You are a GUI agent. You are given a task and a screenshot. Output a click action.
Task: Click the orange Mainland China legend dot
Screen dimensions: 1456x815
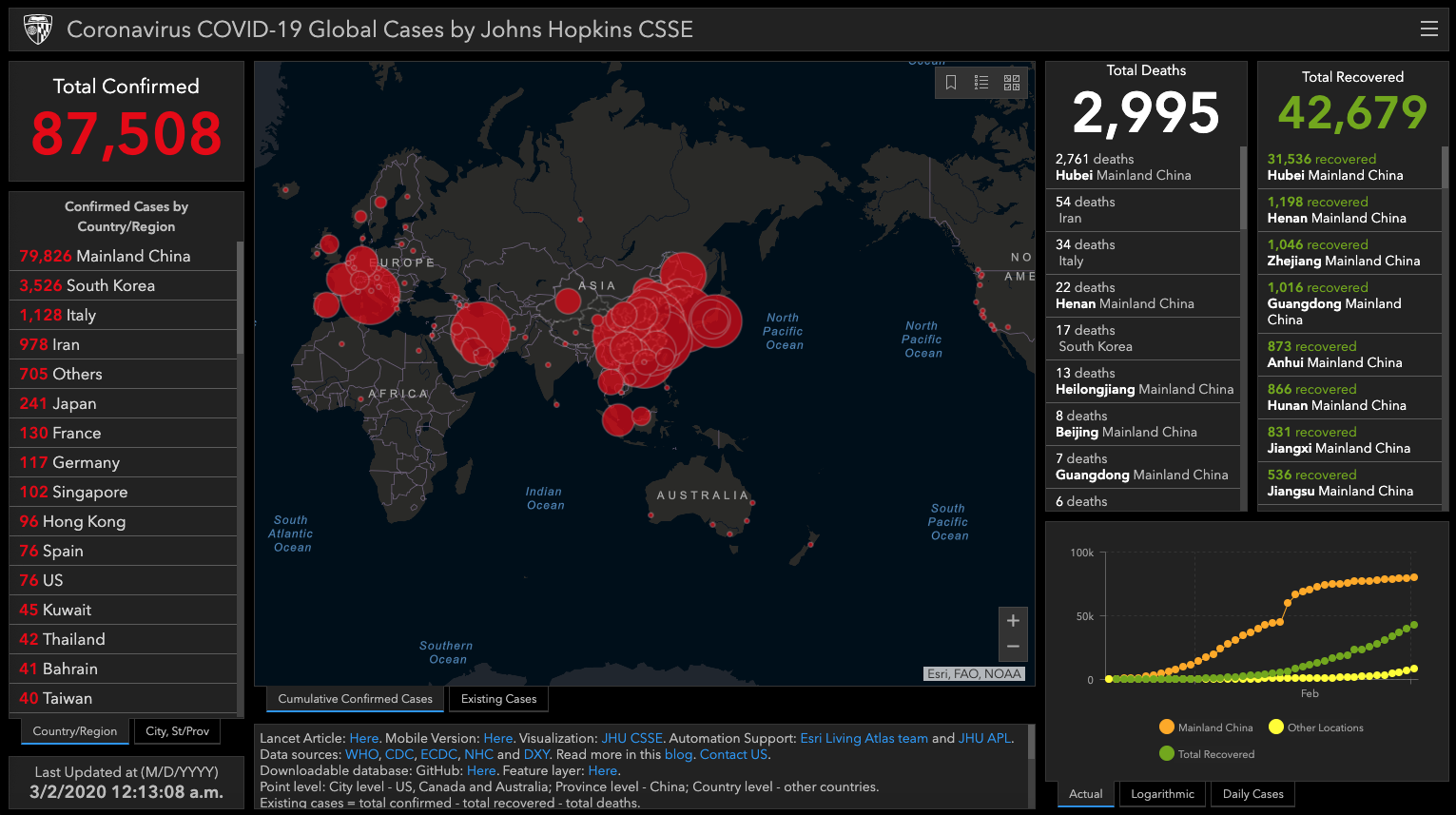tap(1167, 727)
